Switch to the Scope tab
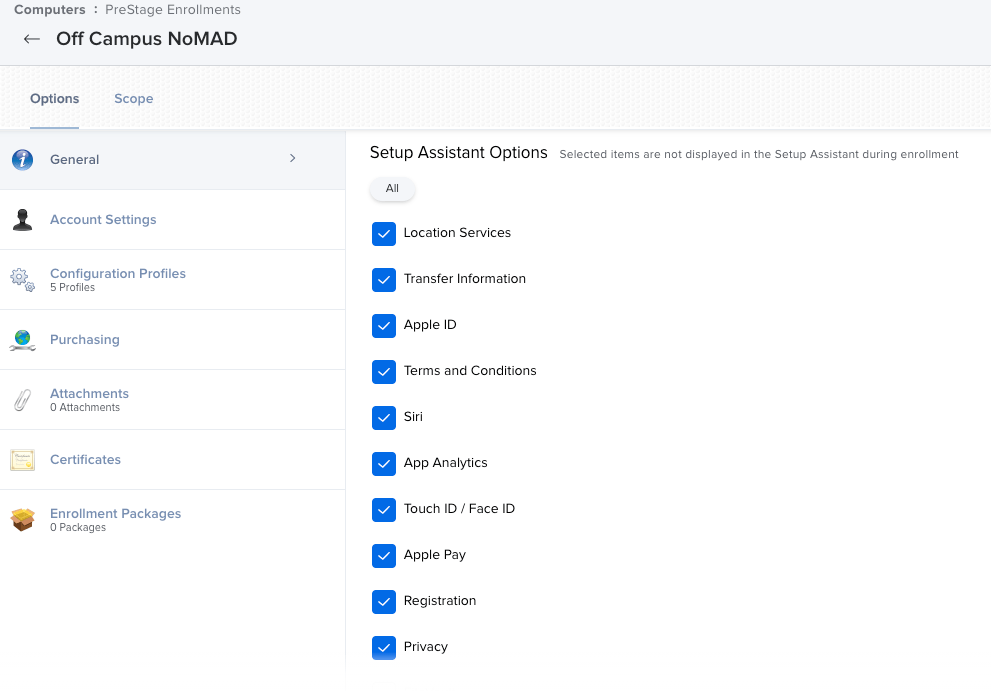This screenshot has width=991, height=691. pyautogui.click(x=133, y=99)
